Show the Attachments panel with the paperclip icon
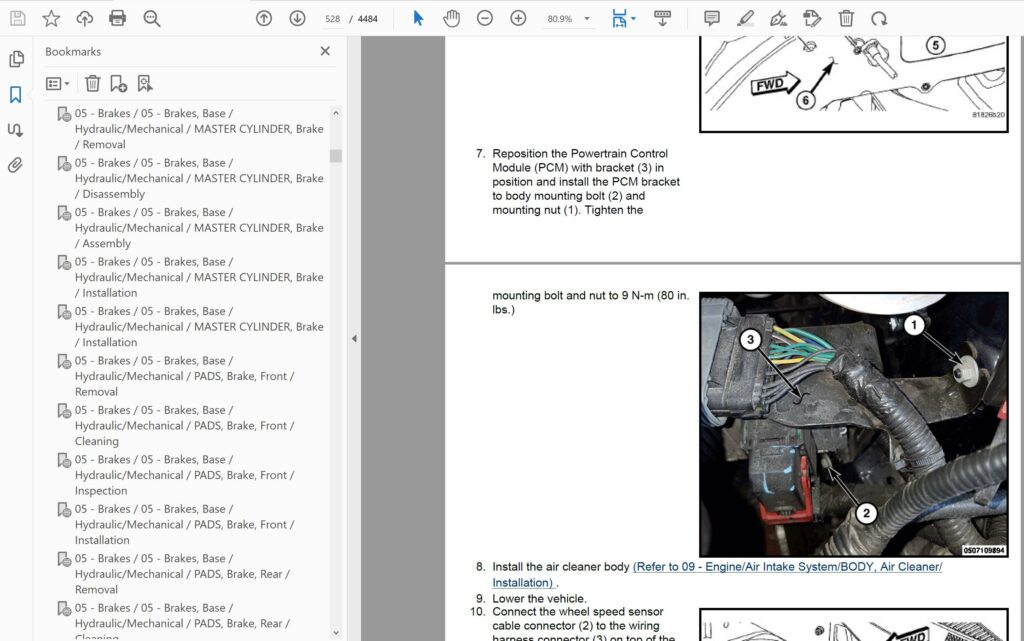This screenshot has width=1024, height=641. [x=15, y=165]
